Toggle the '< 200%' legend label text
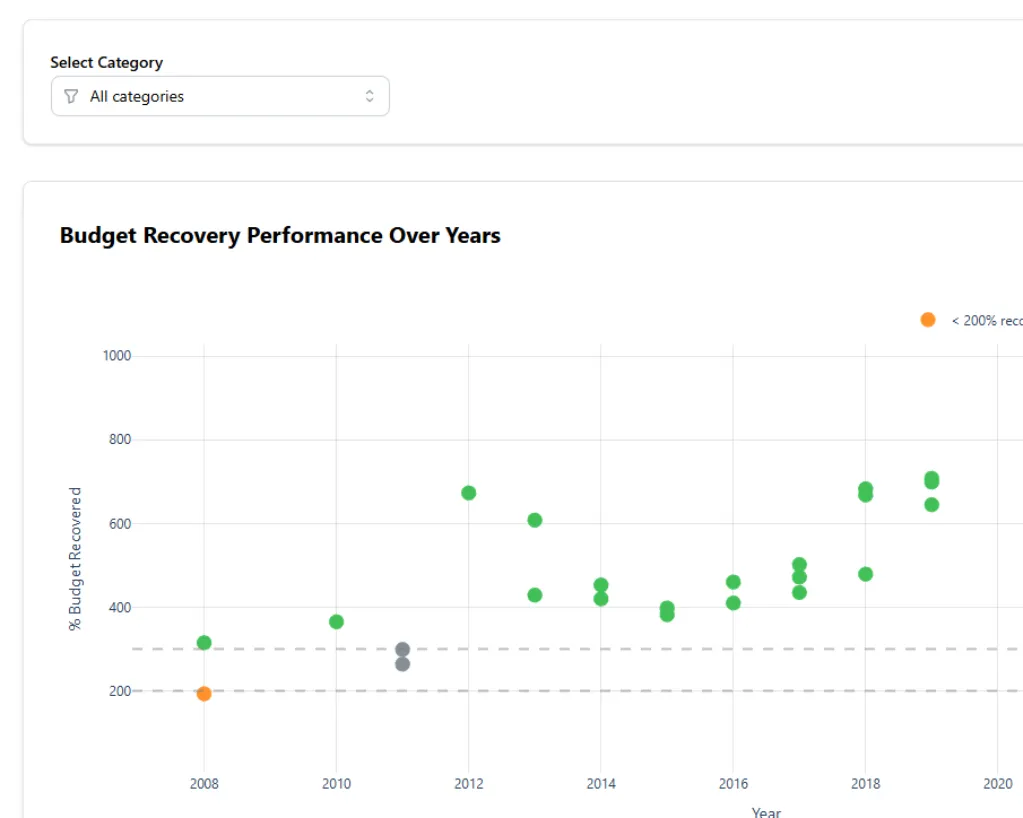The height and width of the screenshot is (818, 1023). point(986,321)
